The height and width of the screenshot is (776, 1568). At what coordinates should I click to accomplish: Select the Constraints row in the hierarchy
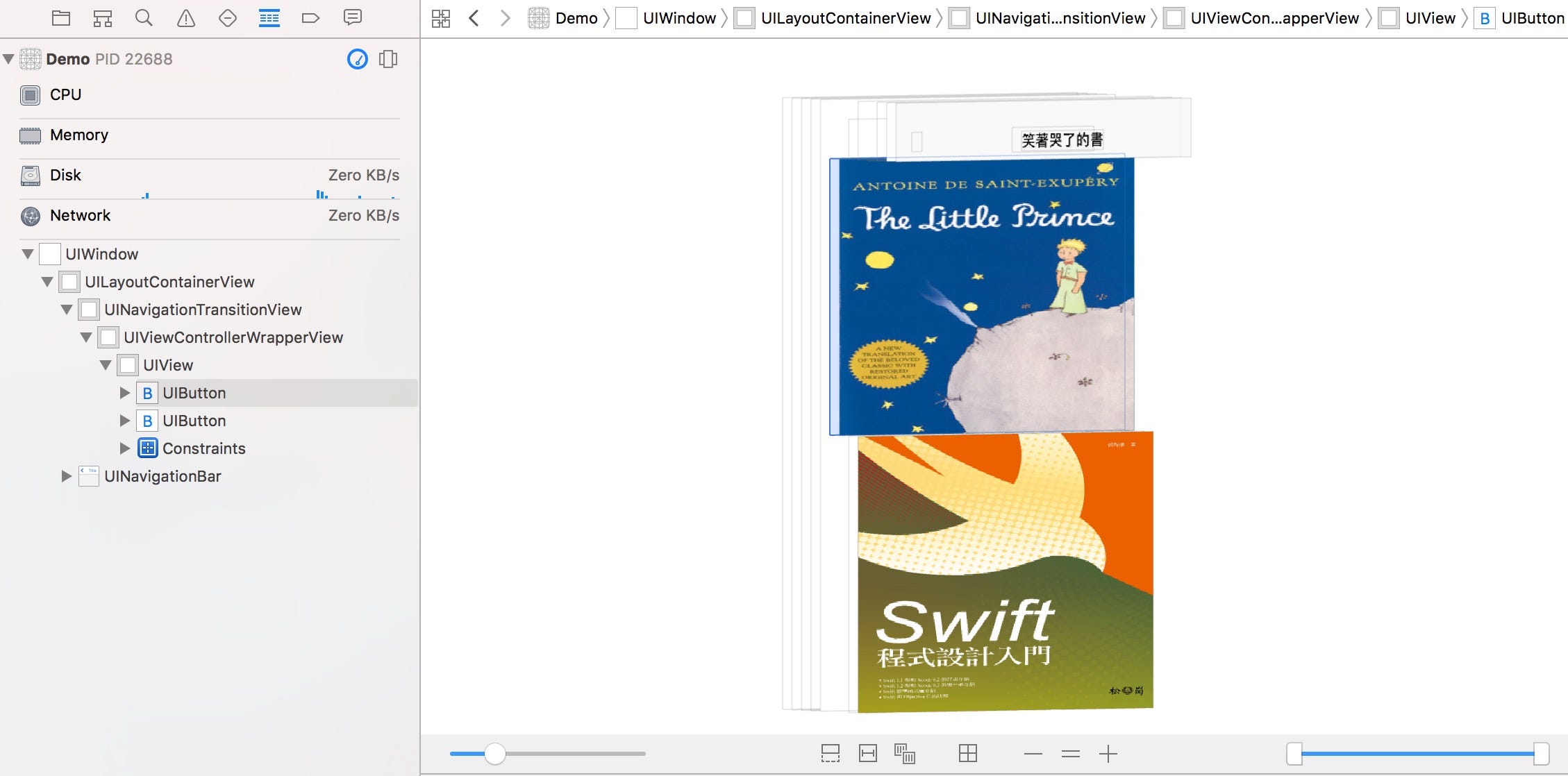click(x=203, y=448)
